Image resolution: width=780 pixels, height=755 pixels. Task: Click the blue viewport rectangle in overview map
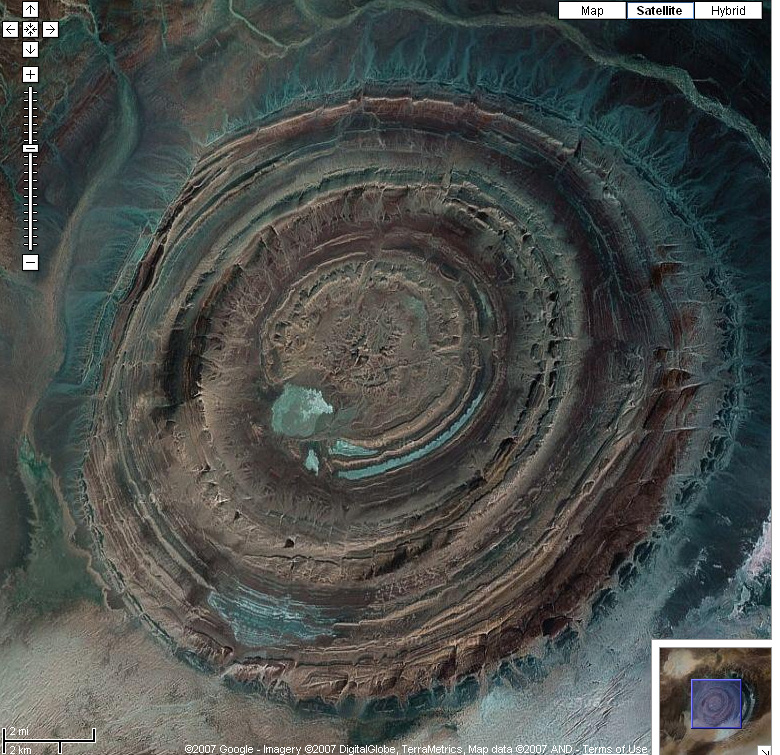tap(716, 703)
